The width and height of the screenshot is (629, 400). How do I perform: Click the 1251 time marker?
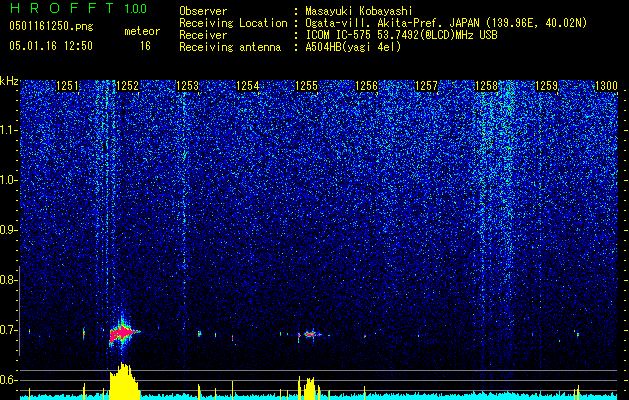(x=67, y=86)
